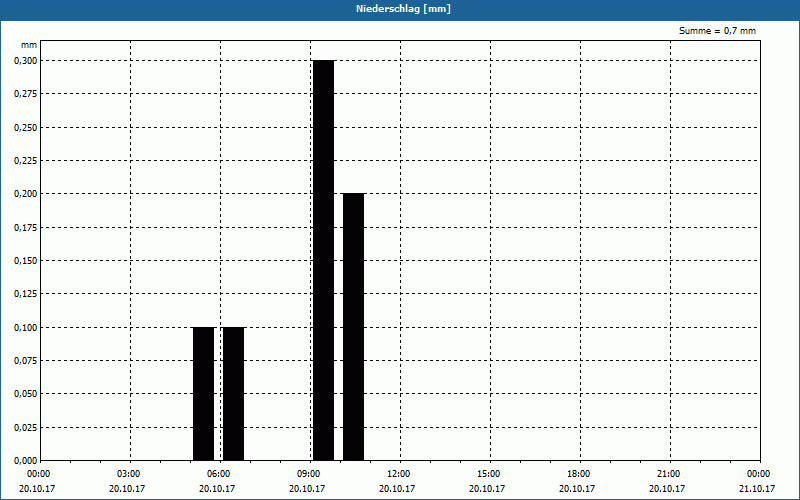Click the 21.10.17 date label

757,489
